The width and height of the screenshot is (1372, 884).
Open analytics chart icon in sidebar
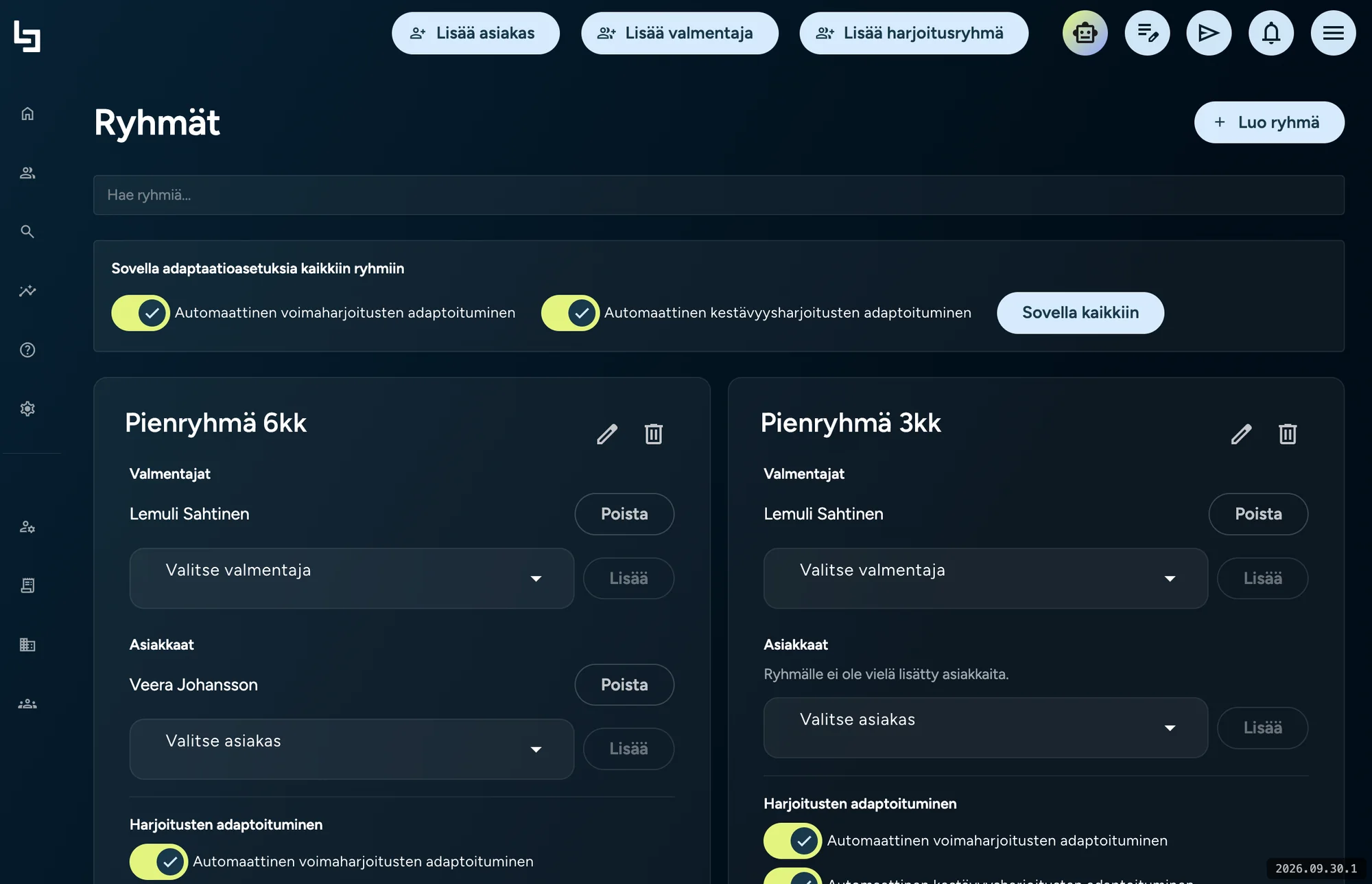[27, 291]
